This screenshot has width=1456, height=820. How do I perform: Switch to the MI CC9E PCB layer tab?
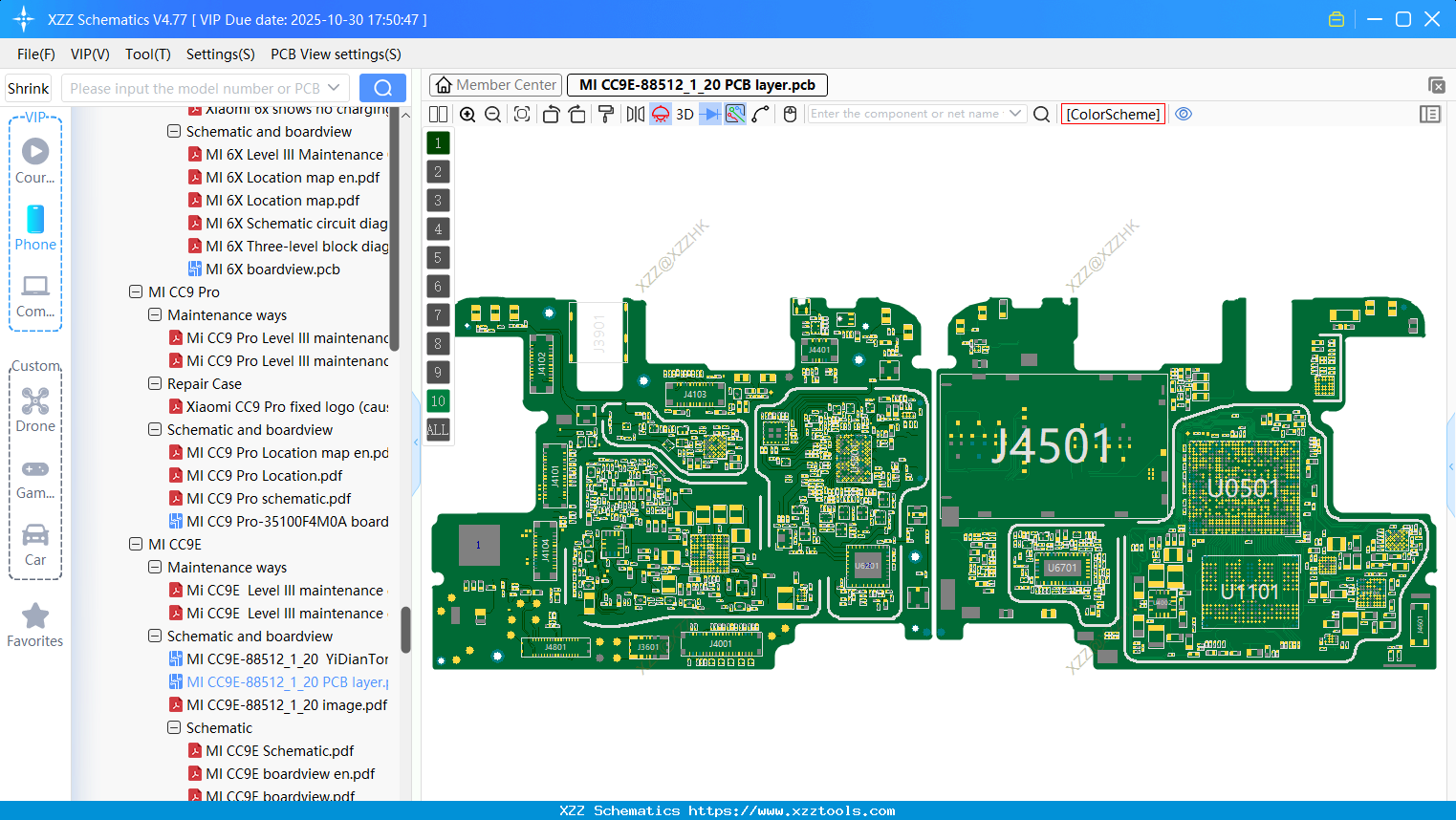click(696, 85)
